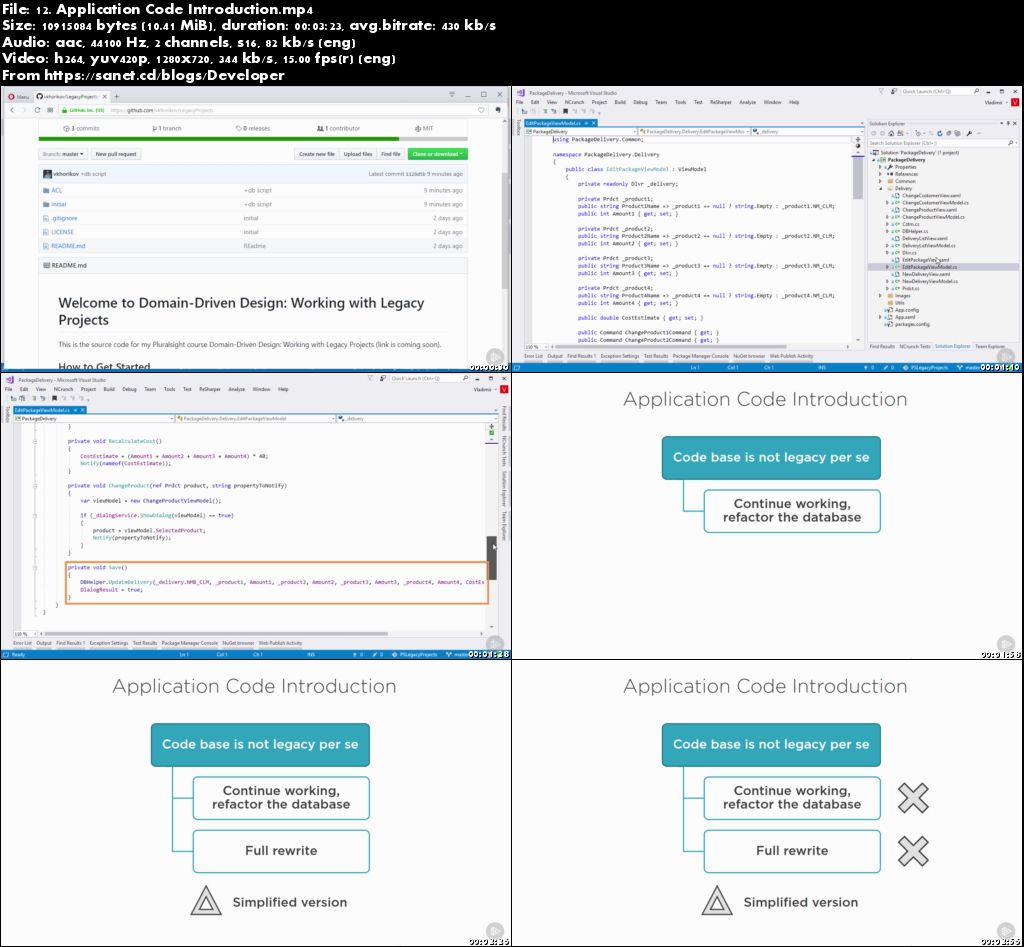Open File menu in Visual Studio with Solution Explorer
The width and height of the screenshot is (1024, 947).
[520, 102]
